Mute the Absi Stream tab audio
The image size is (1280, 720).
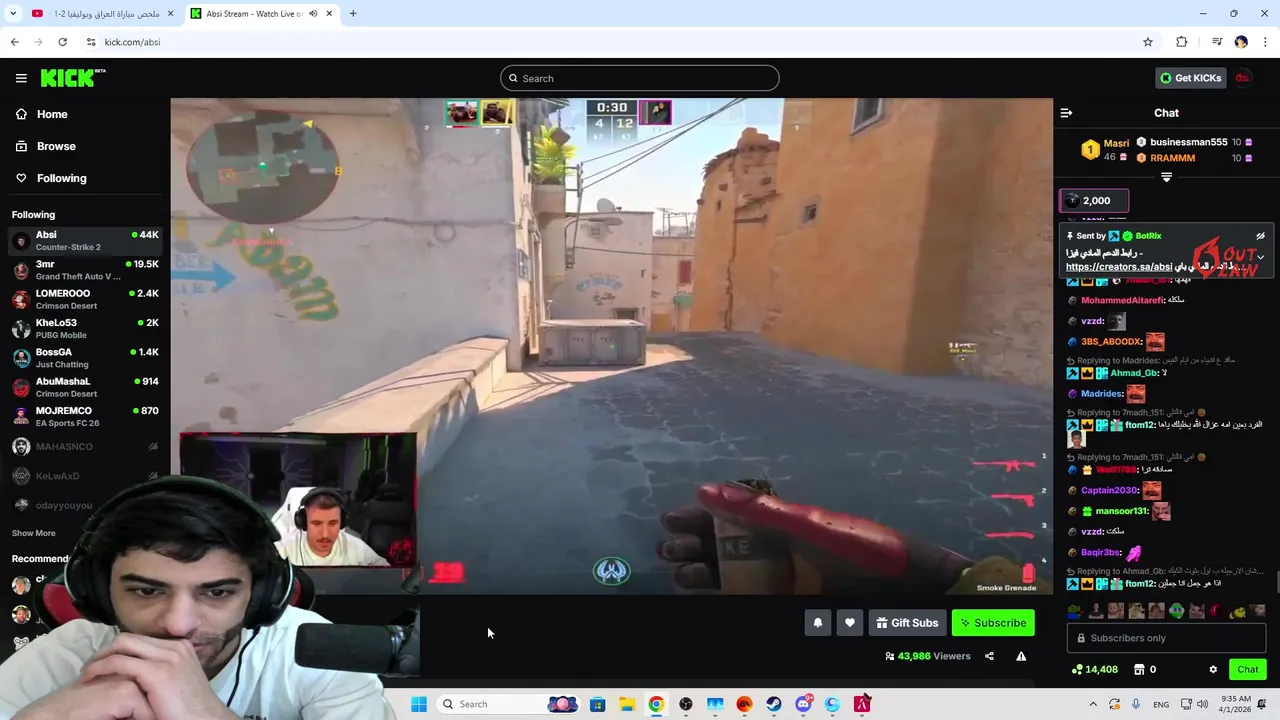[x=313, y=14]
